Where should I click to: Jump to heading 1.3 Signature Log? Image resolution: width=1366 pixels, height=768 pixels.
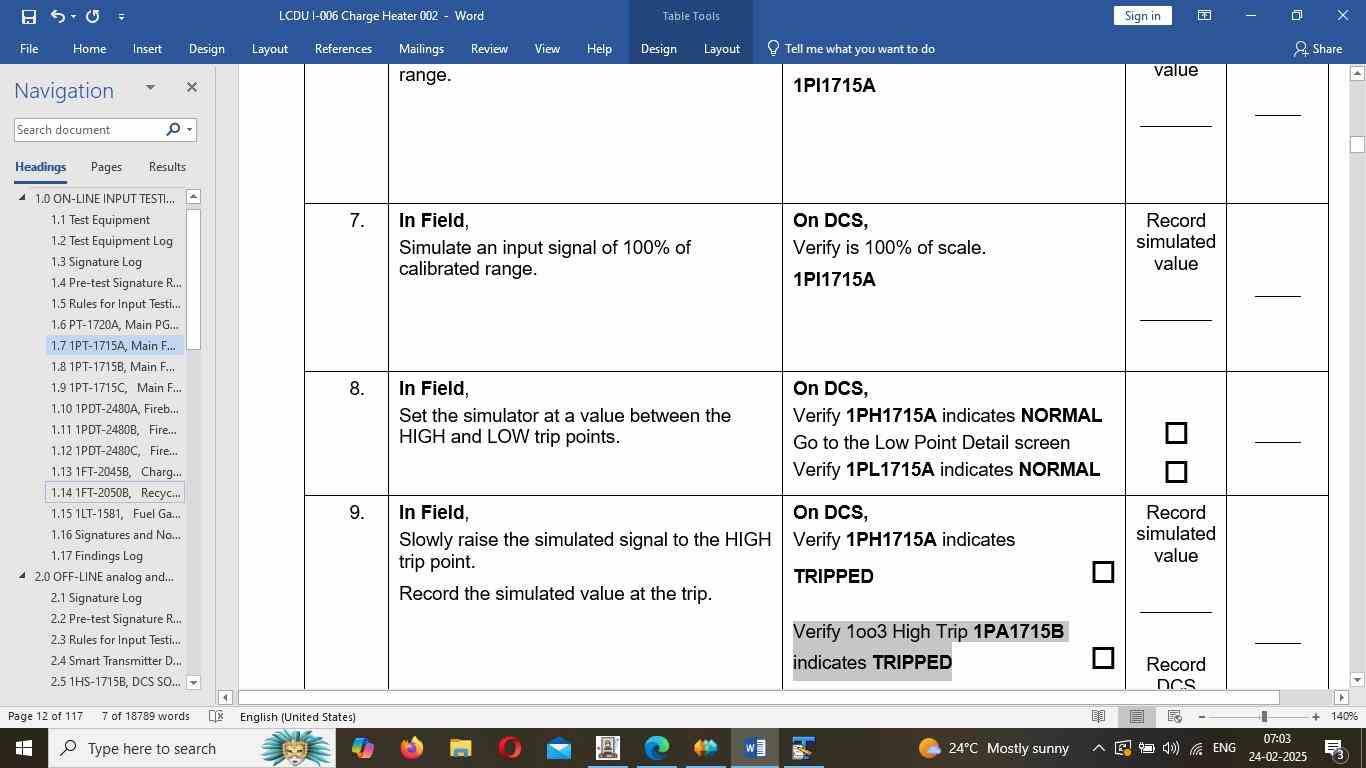pyautogui.click(x=96, y=262)
